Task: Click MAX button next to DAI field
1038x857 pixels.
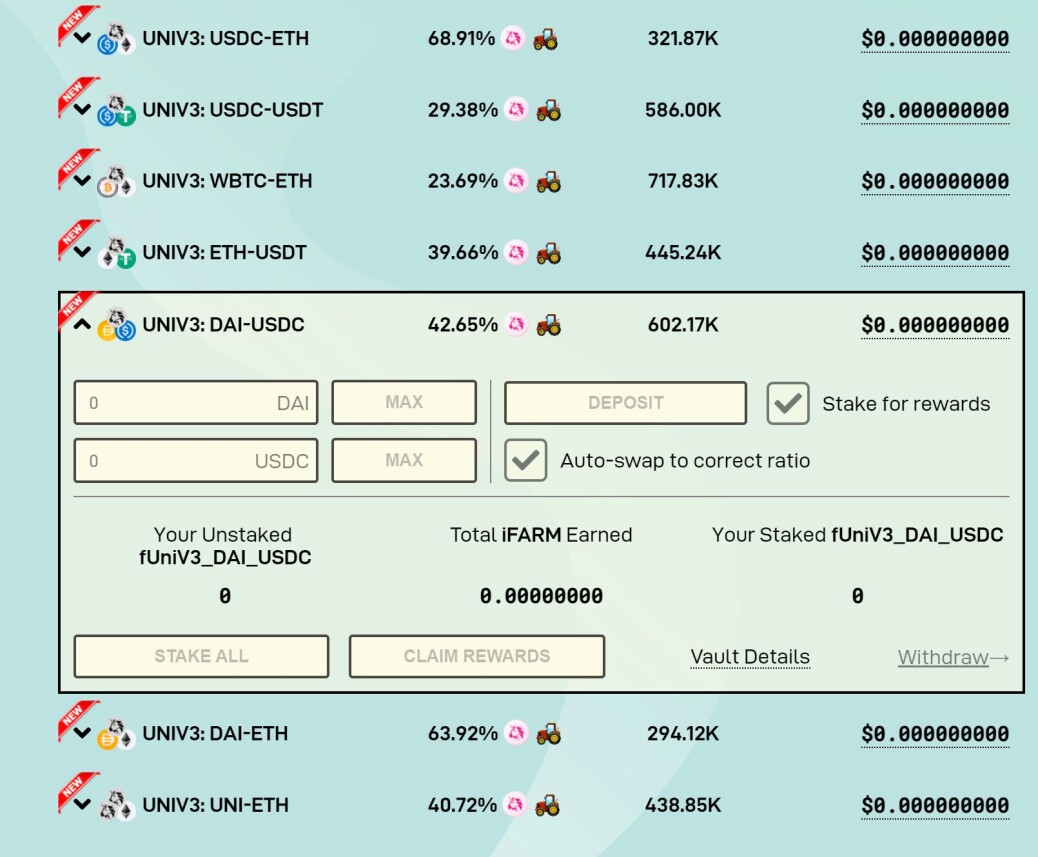Action: (404, 402)
